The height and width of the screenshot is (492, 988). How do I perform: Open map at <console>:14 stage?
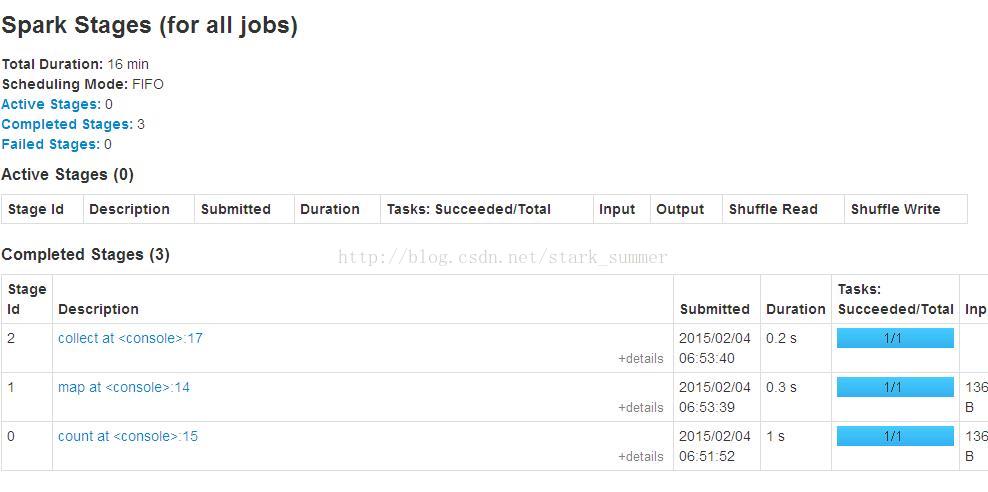(x=124, y=387)
